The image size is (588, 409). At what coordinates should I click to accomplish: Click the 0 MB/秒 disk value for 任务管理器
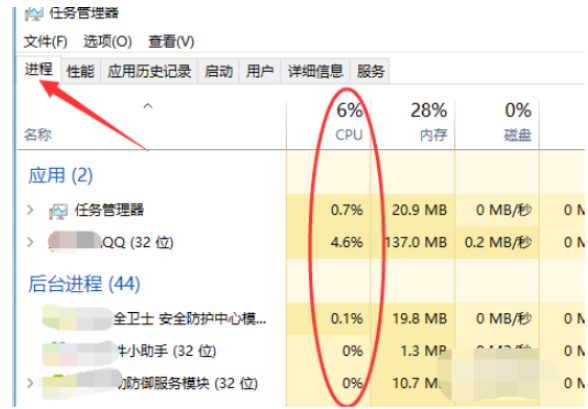[504, 210]
